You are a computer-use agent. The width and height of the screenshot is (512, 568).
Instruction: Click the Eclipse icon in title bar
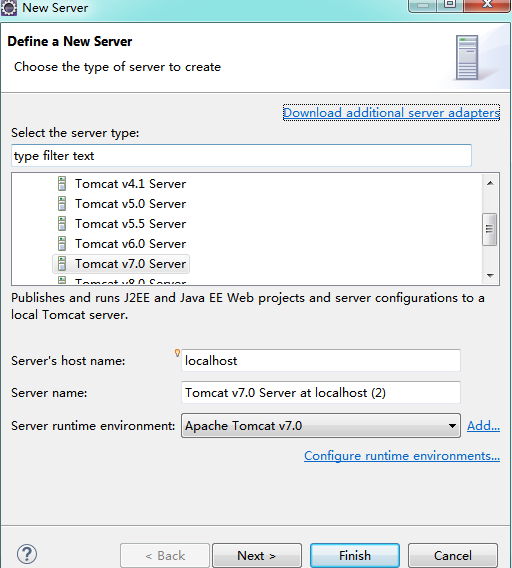coord(9,8)
